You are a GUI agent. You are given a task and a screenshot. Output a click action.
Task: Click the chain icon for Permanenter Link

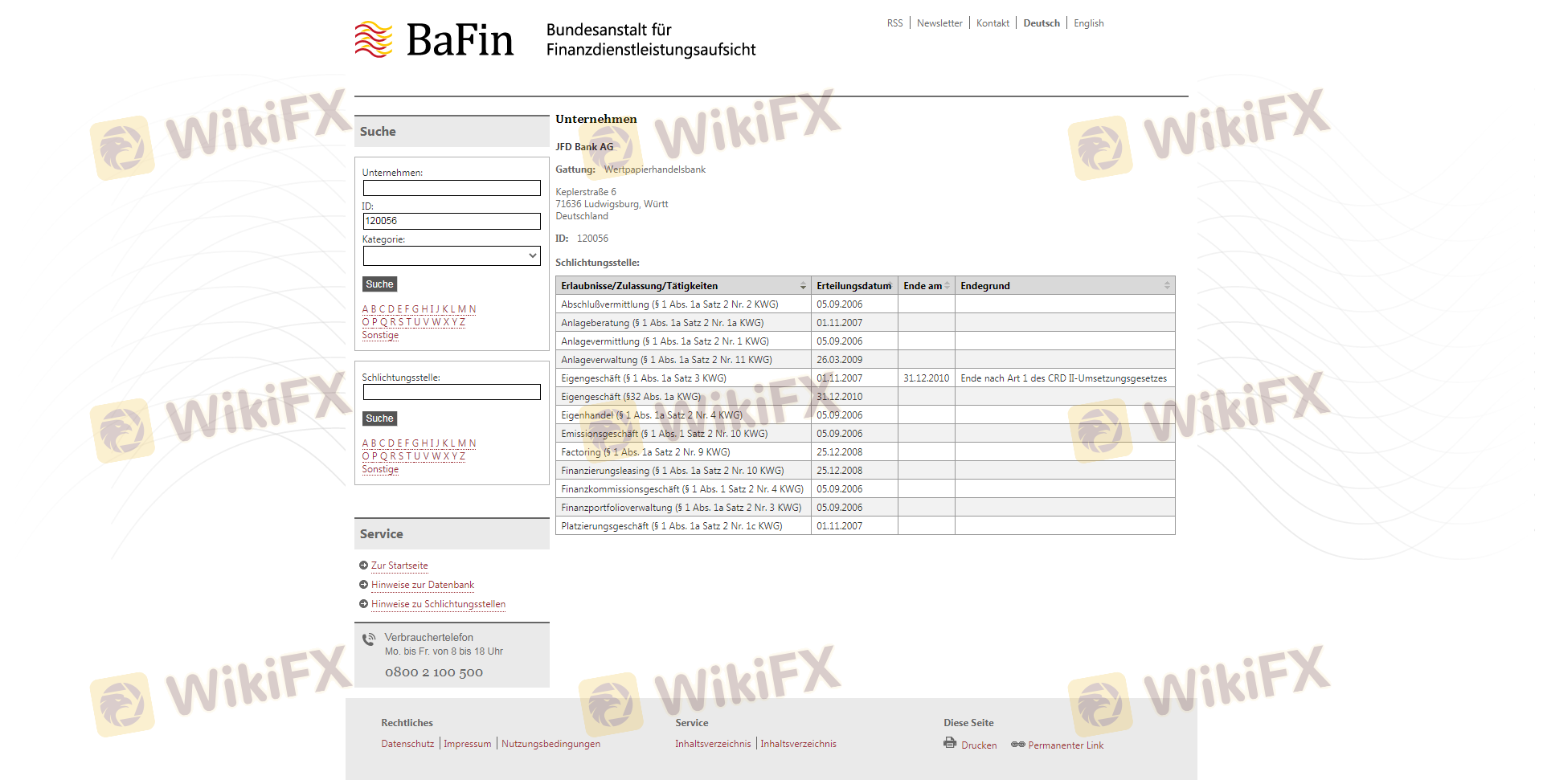tap(1017, 745)
